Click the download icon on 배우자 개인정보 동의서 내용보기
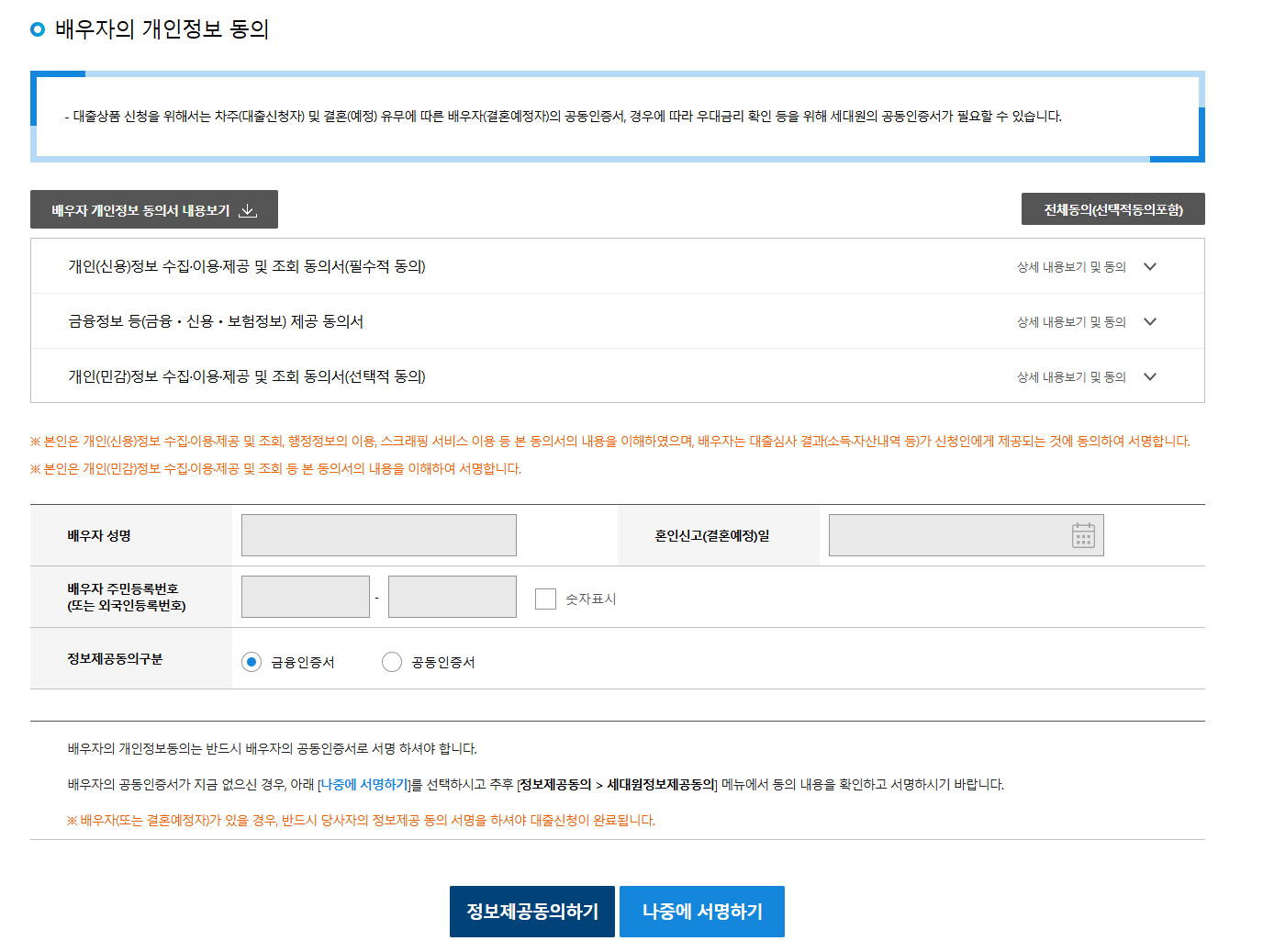The width and height of the screenshot is (1263, 952). click(248, 210)
